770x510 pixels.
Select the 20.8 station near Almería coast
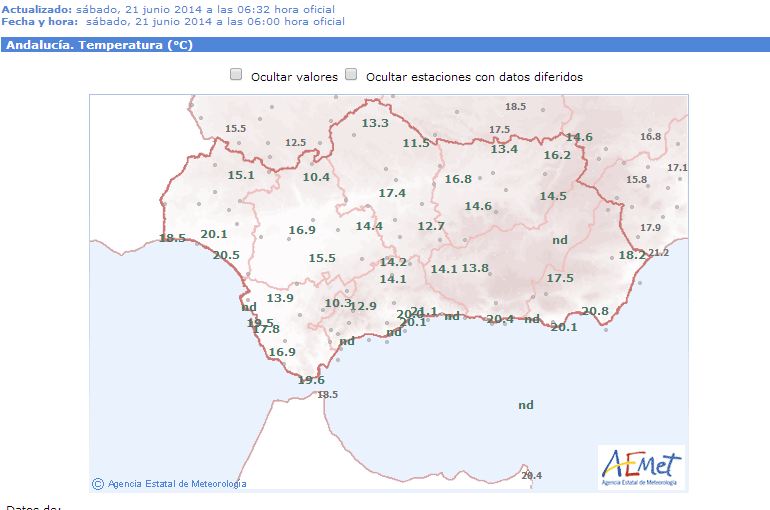(595, 311)
